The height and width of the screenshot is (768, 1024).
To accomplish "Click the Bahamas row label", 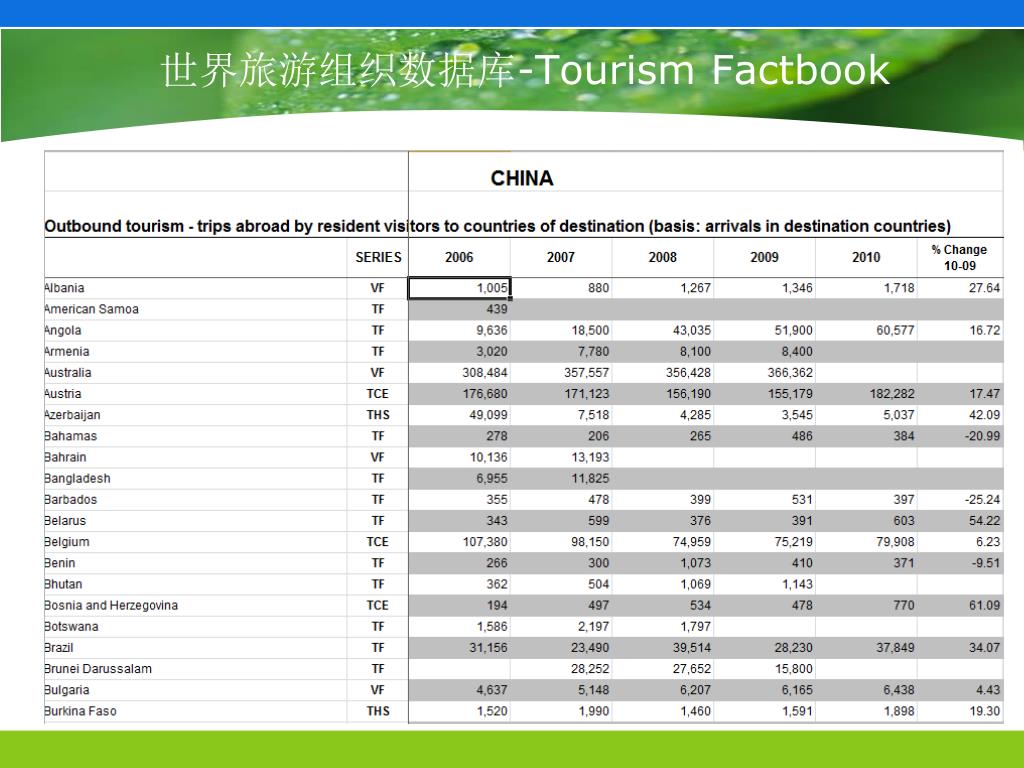I will (71, 436).
